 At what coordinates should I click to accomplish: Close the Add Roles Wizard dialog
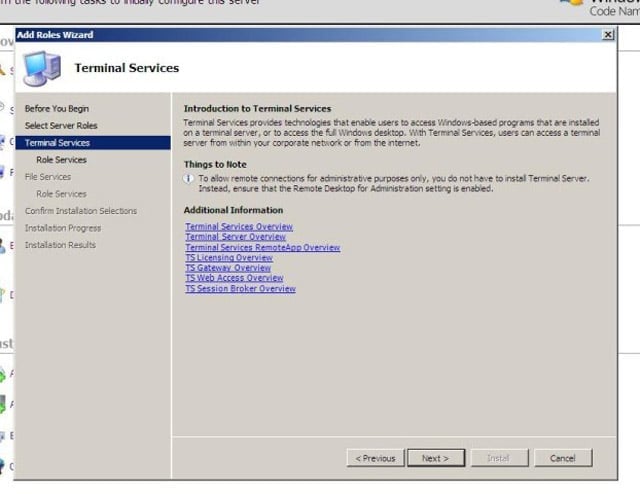tap(608, 35)
